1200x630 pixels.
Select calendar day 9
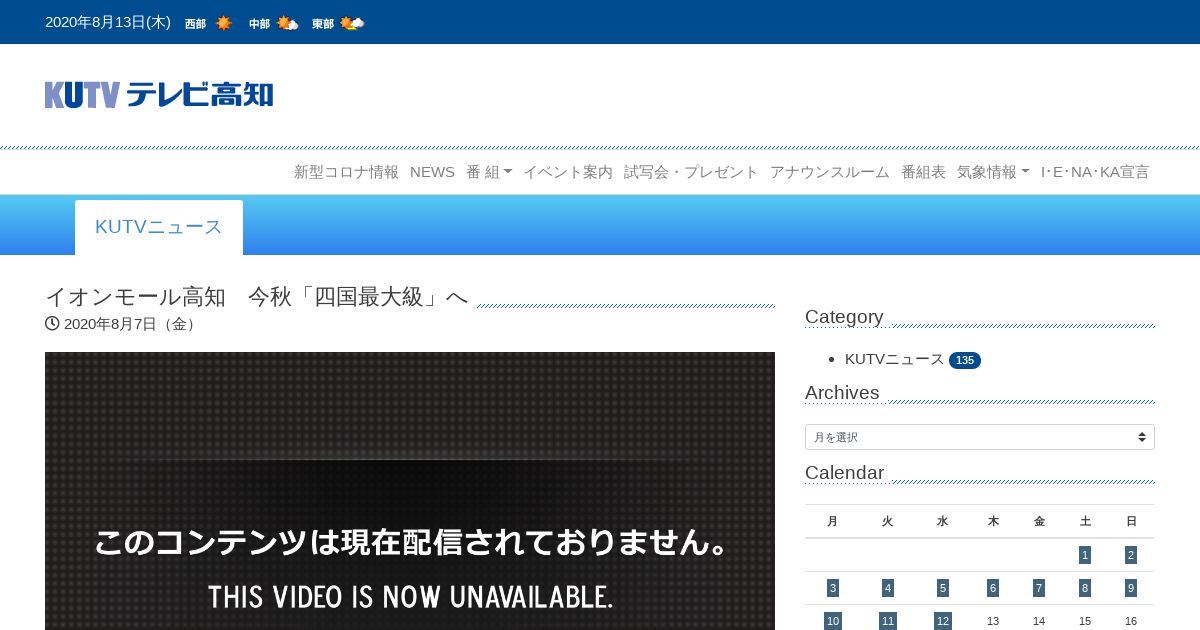tap(1131, 588)
